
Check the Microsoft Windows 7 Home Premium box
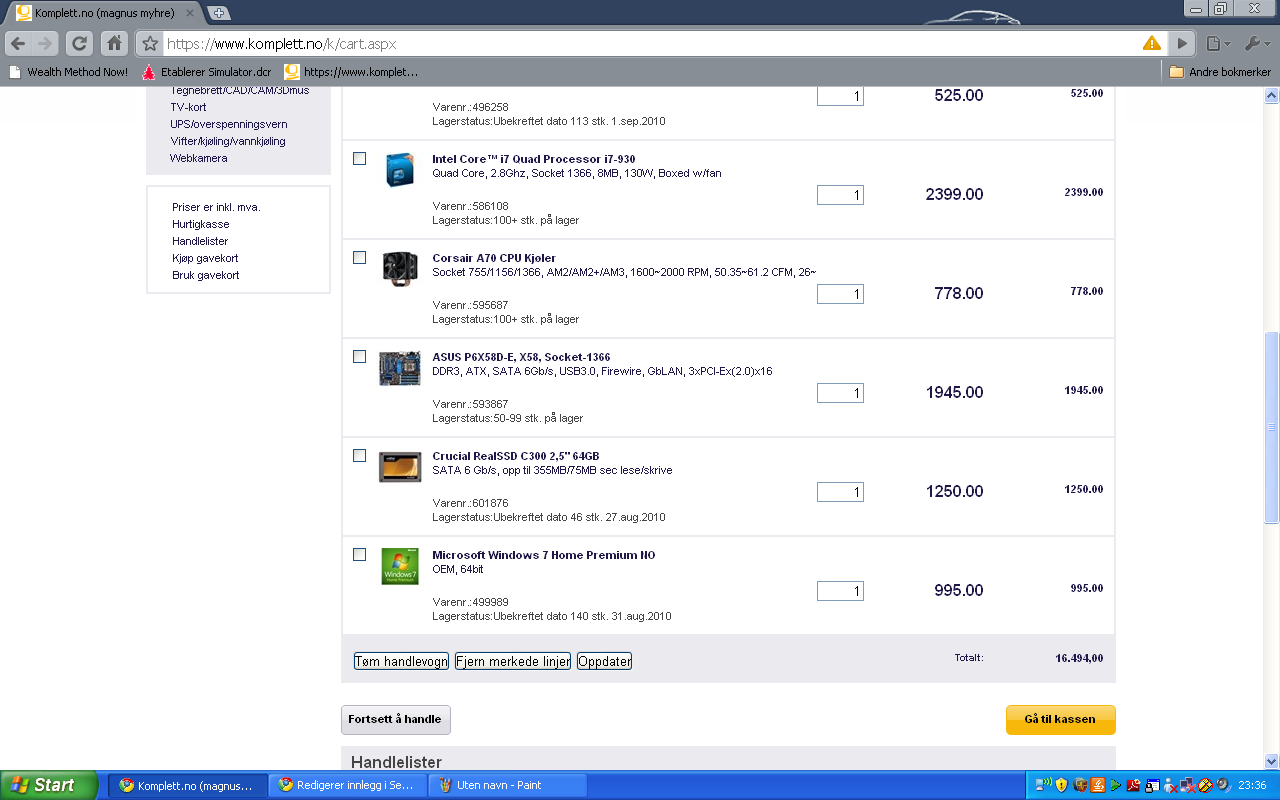coord(360,555)
